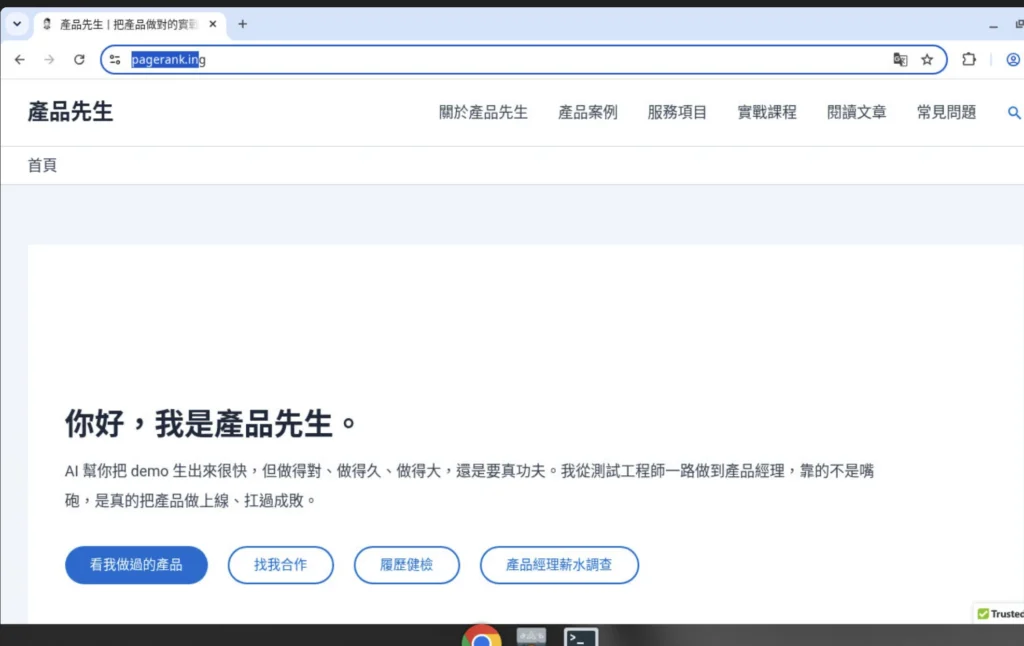This screenshot has height=646, width=1024.
Task: Click the 履歷健檢 button
Action: point(406,565)
